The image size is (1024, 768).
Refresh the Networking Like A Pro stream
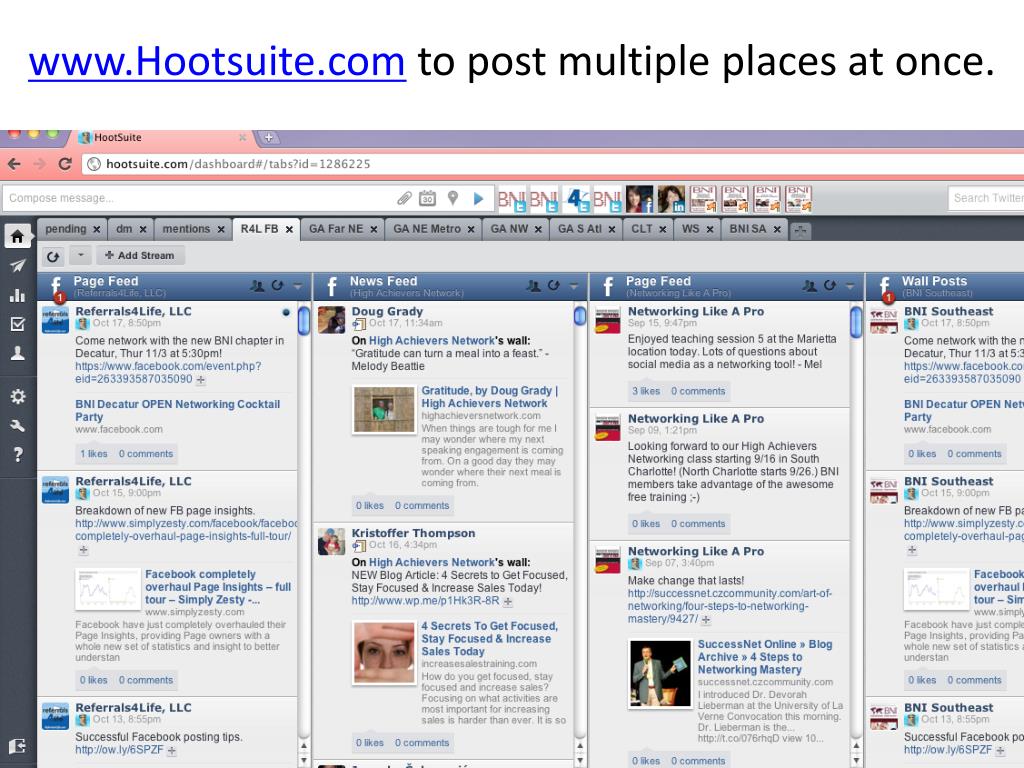coord(830,285)
